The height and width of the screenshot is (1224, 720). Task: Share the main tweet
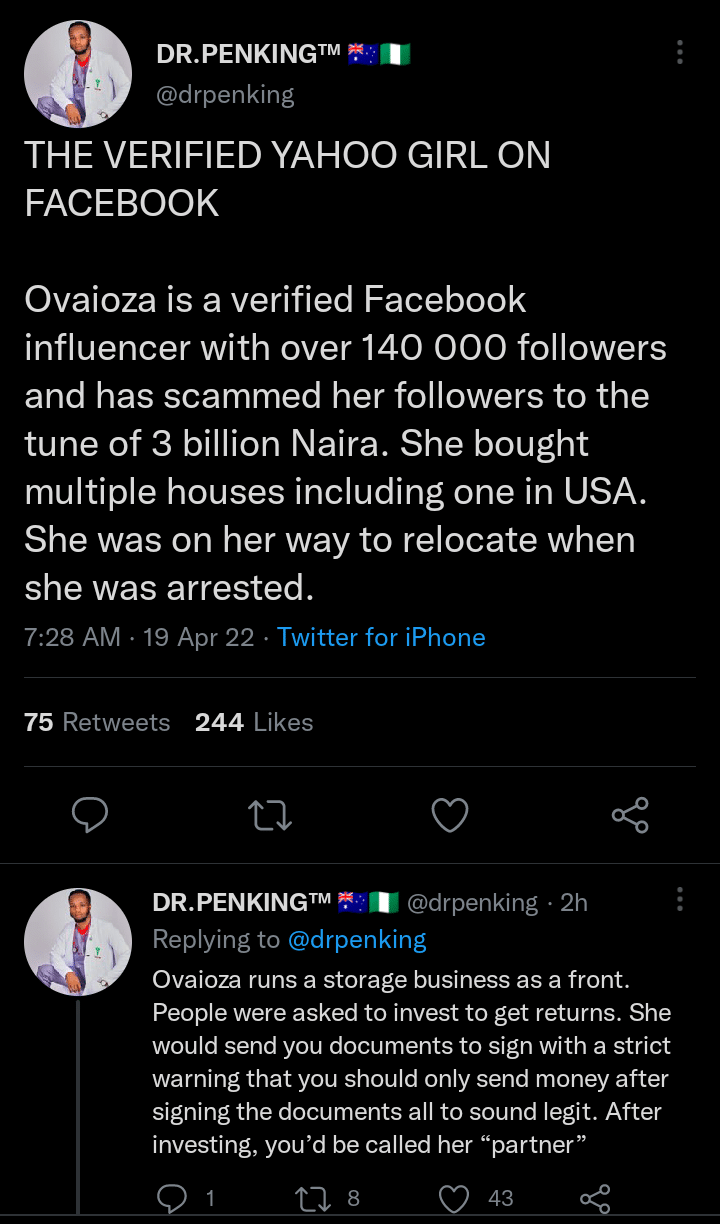(x=630, y=815)
